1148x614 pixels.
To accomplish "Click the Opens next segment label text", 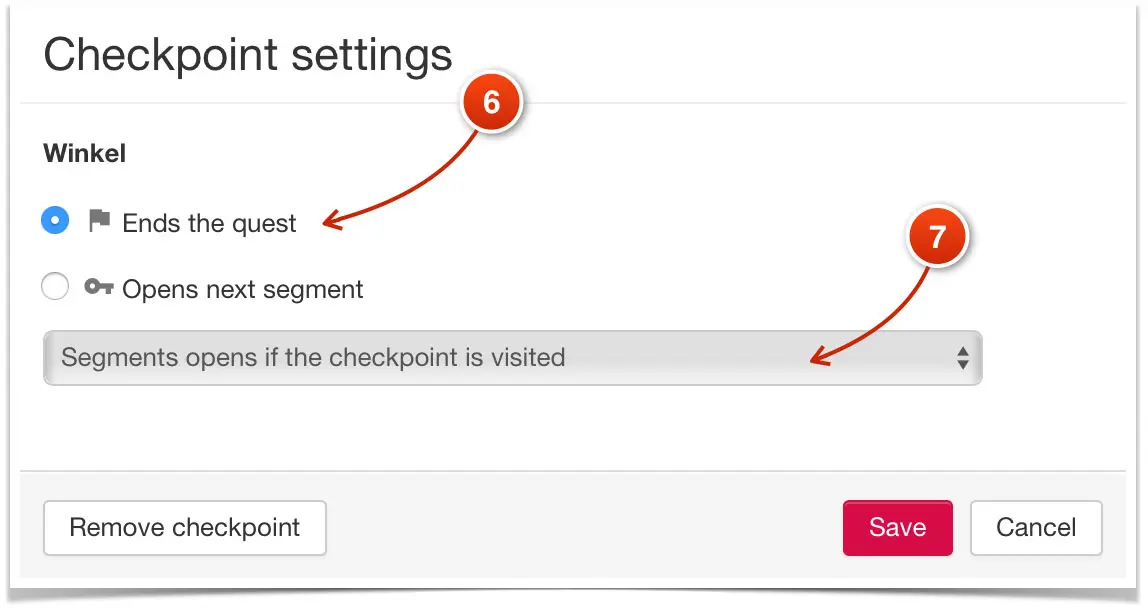I will [242, 289].
